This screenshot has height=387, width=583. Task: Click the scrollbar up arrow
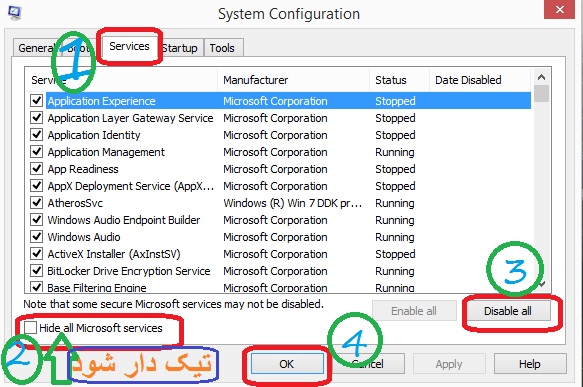point(541,77)
